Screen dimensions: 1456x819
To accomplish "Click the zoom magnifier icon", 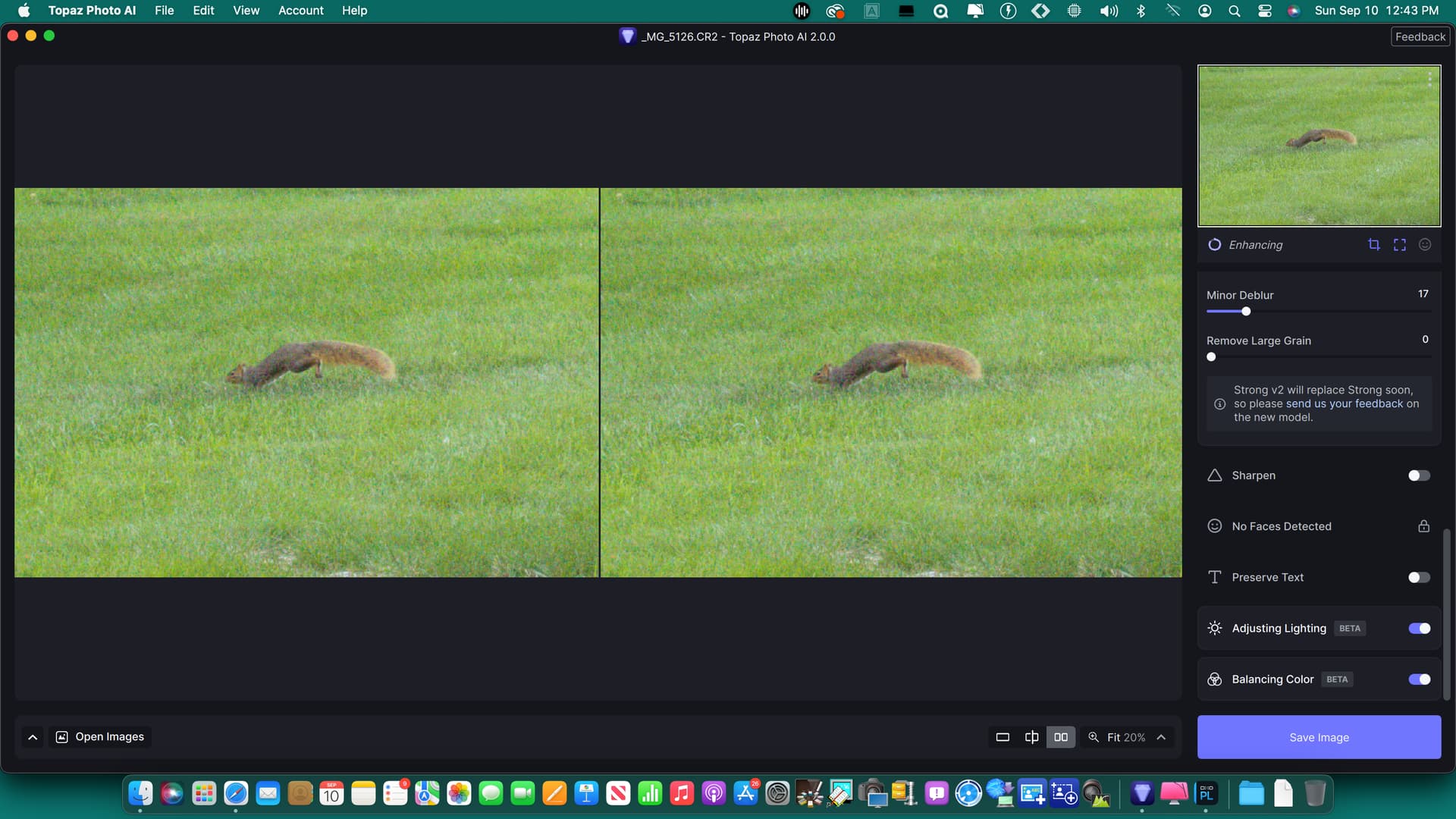I will point(1094,737).
